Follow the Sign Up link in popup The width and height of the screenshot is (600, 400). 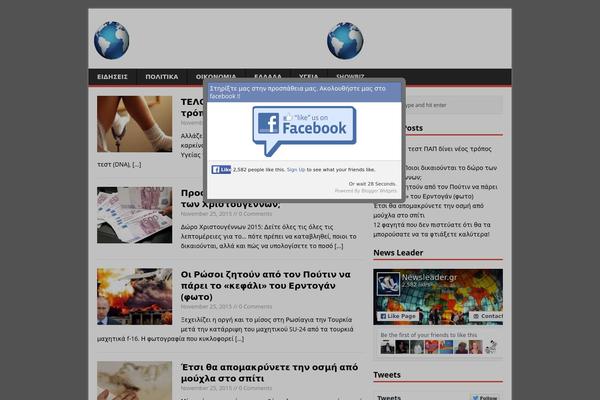(296, 169)
